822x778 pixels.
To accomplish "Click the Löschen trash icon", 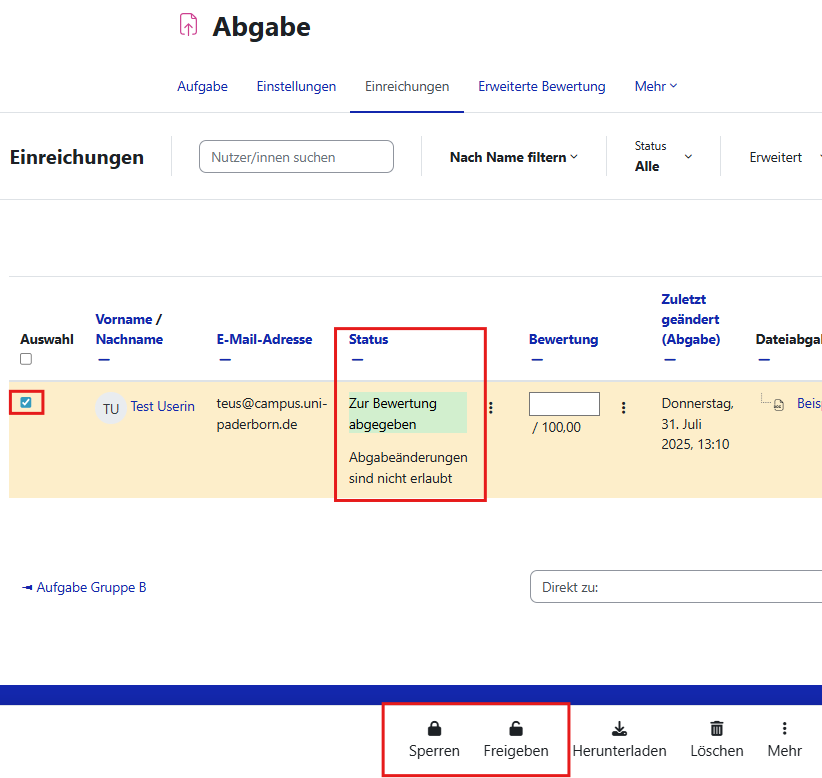I will 716,729.
